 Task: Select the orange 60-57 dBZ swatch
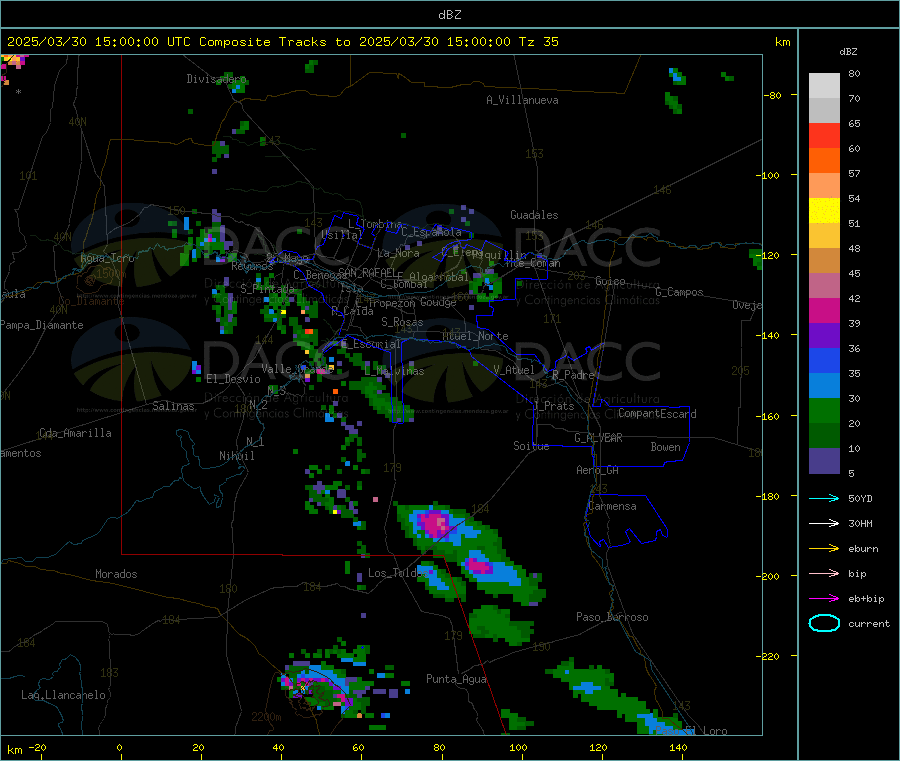(824, 161)
